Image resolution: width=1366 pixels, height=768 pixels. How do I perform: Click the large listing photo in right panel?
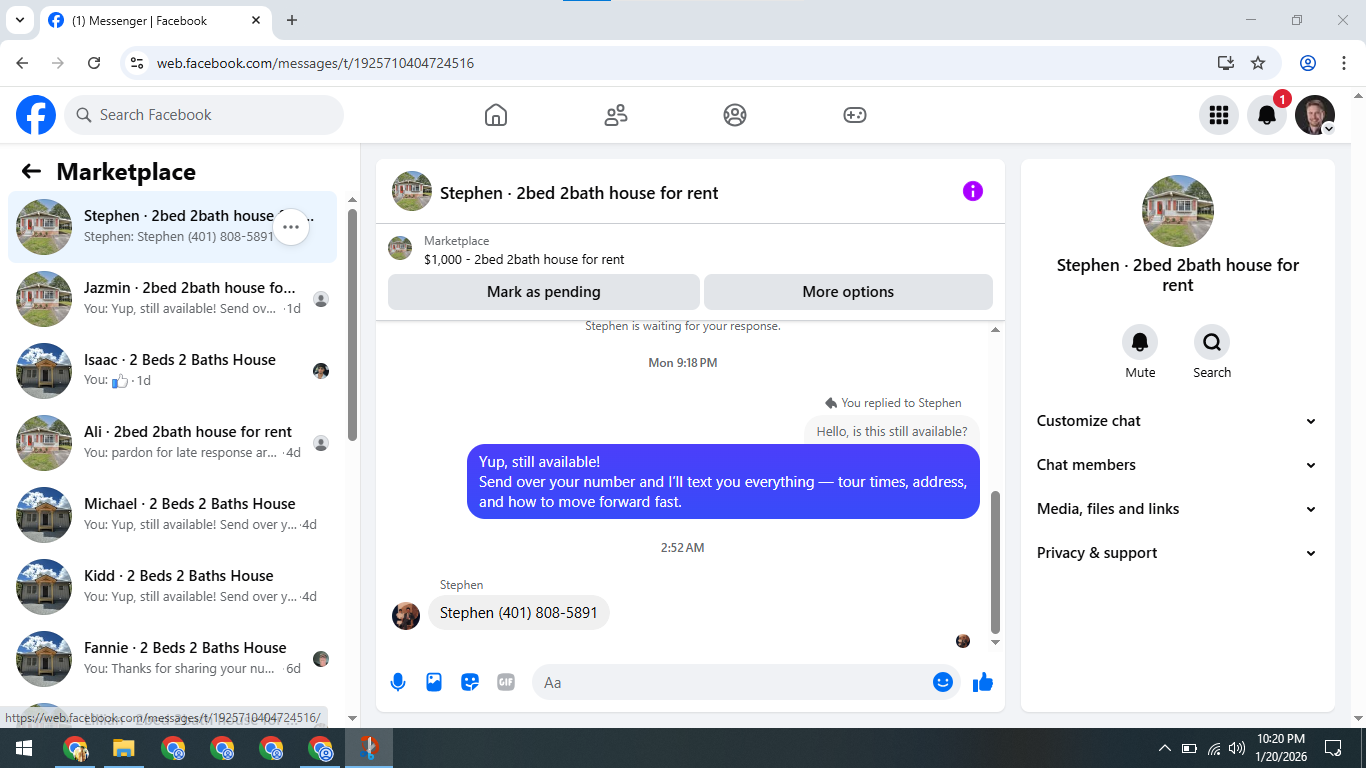1178,211
